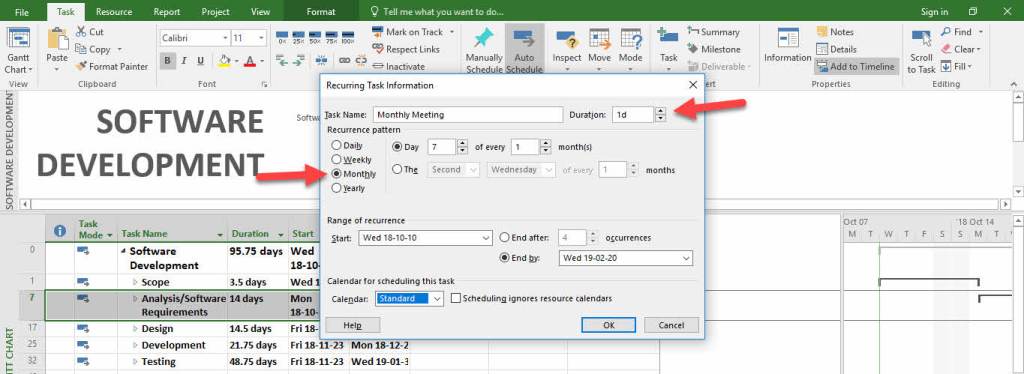Image resolution: width=1024 pixels, height=374 pixels.
Task: Add Notes to the task
Action: coord(835,32)
